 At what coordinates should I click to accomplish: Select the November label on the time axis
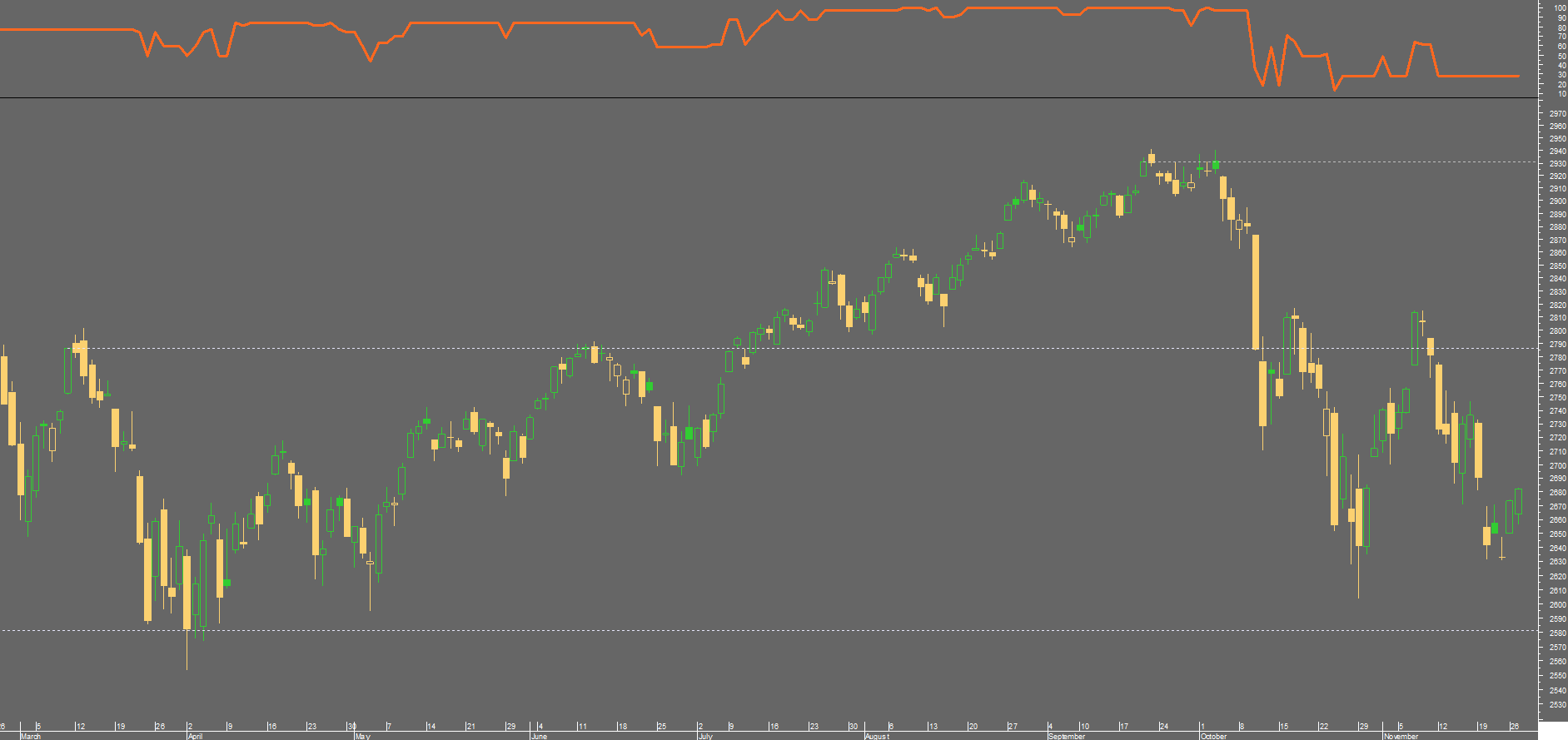(x=1401, y=736)
